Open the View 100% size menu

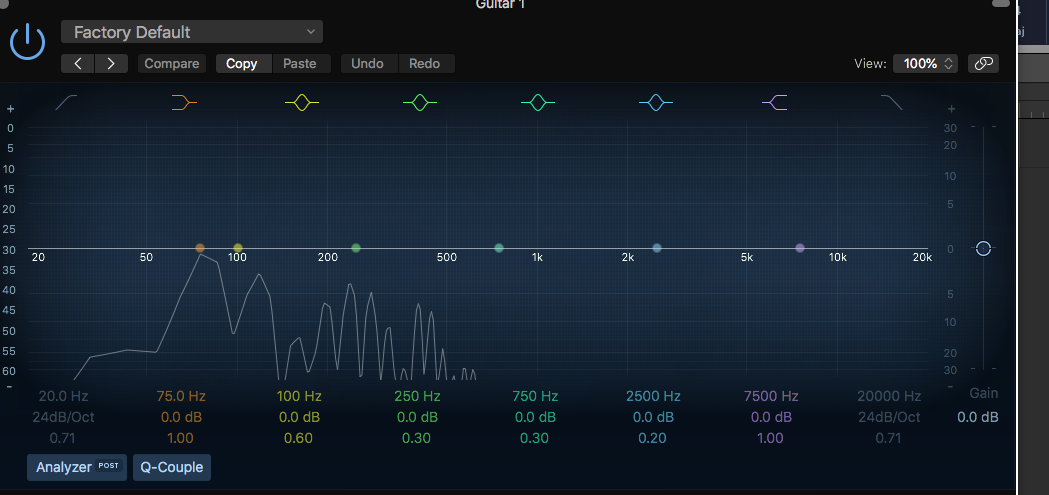926,64
